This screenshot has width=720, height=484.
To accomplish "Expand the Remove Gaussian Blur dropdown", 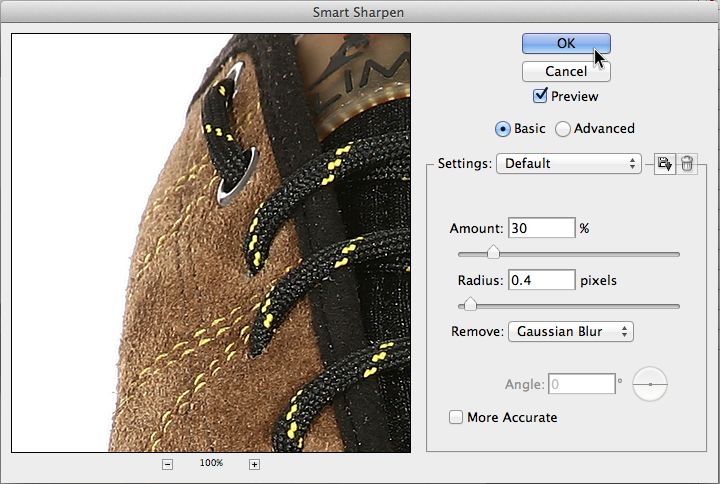I will point(570,331).
